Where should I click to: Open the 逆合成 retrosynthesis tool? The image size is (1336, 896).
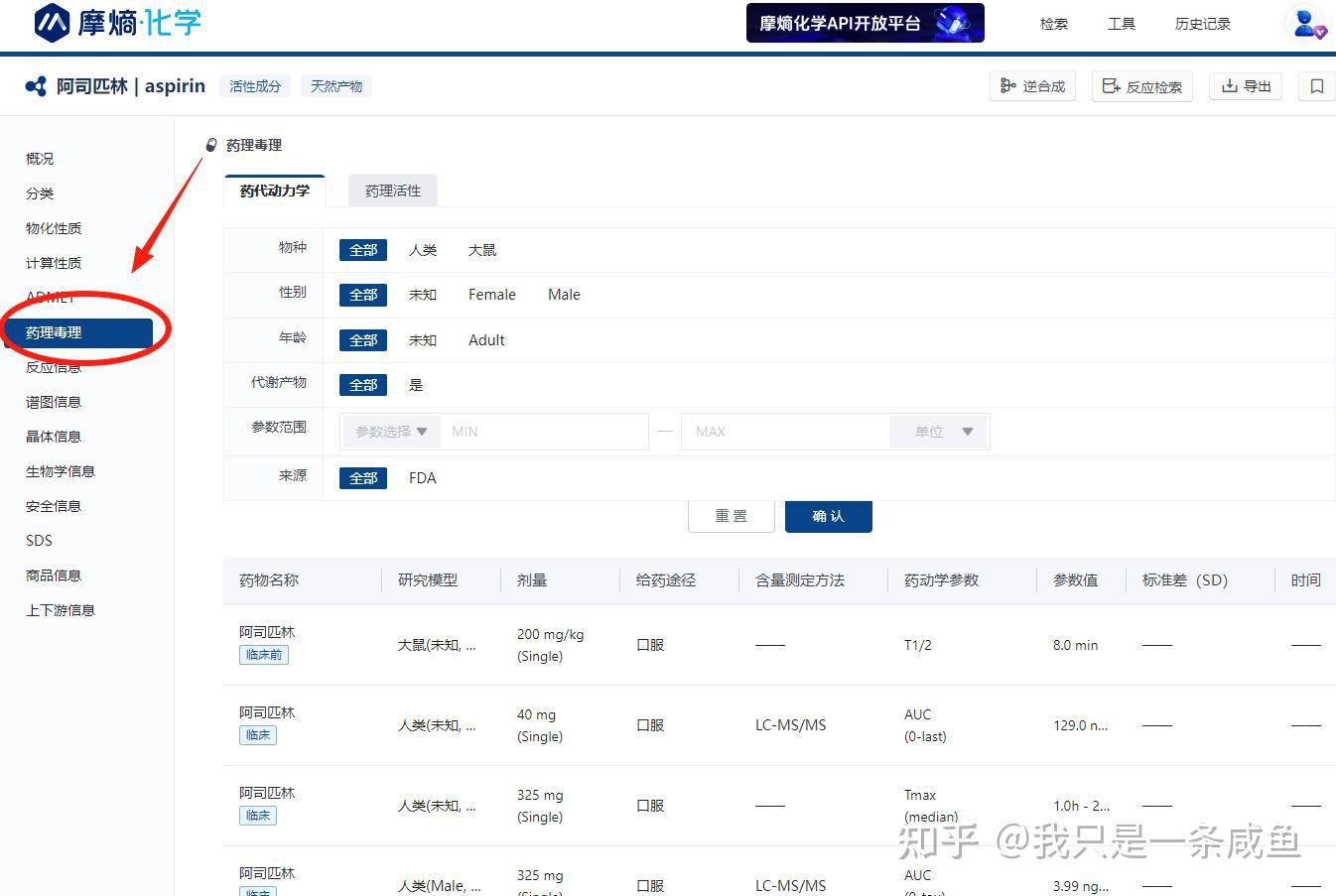coord(1032,86)
